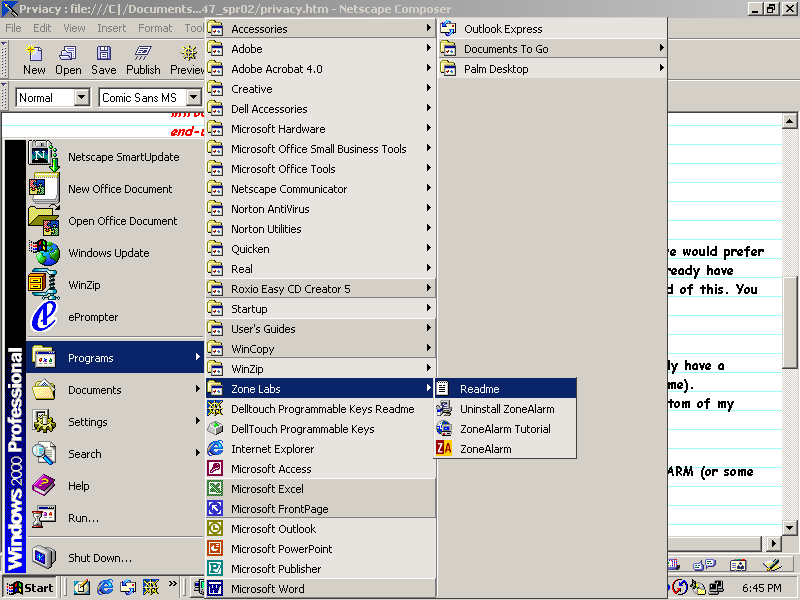
Task: Select Uninstall ZoneAlarm entry
Action: (x=505, y=409)
